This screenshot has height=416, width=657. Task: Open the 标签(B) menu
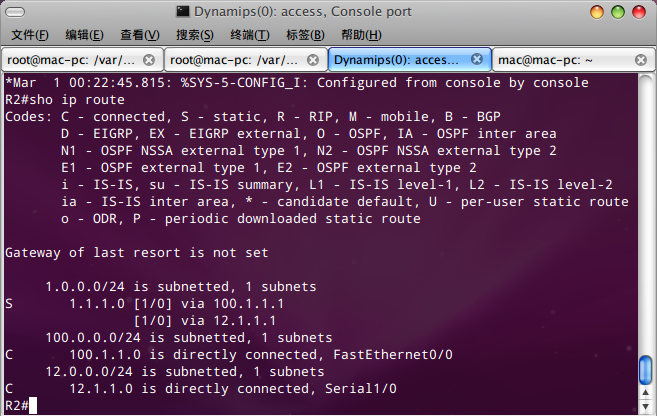pyautogui.click(x=305, y=35)
